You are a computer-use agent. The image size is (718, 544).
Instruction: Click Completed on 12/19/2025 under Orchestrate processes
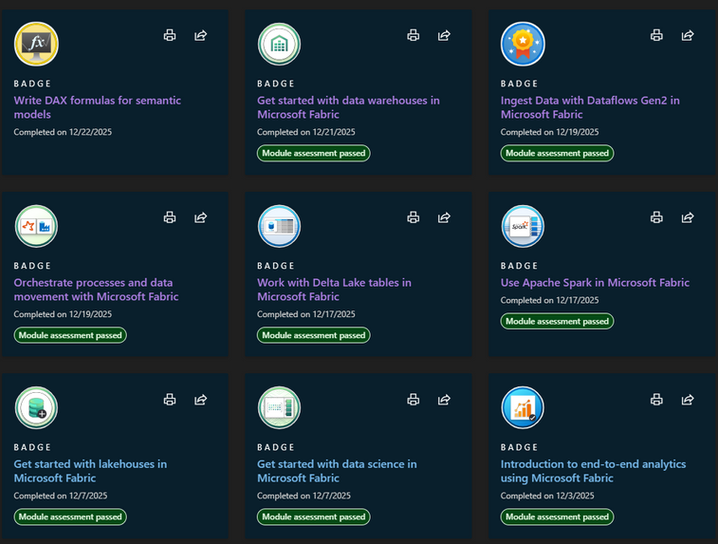(x=63, y=314)
